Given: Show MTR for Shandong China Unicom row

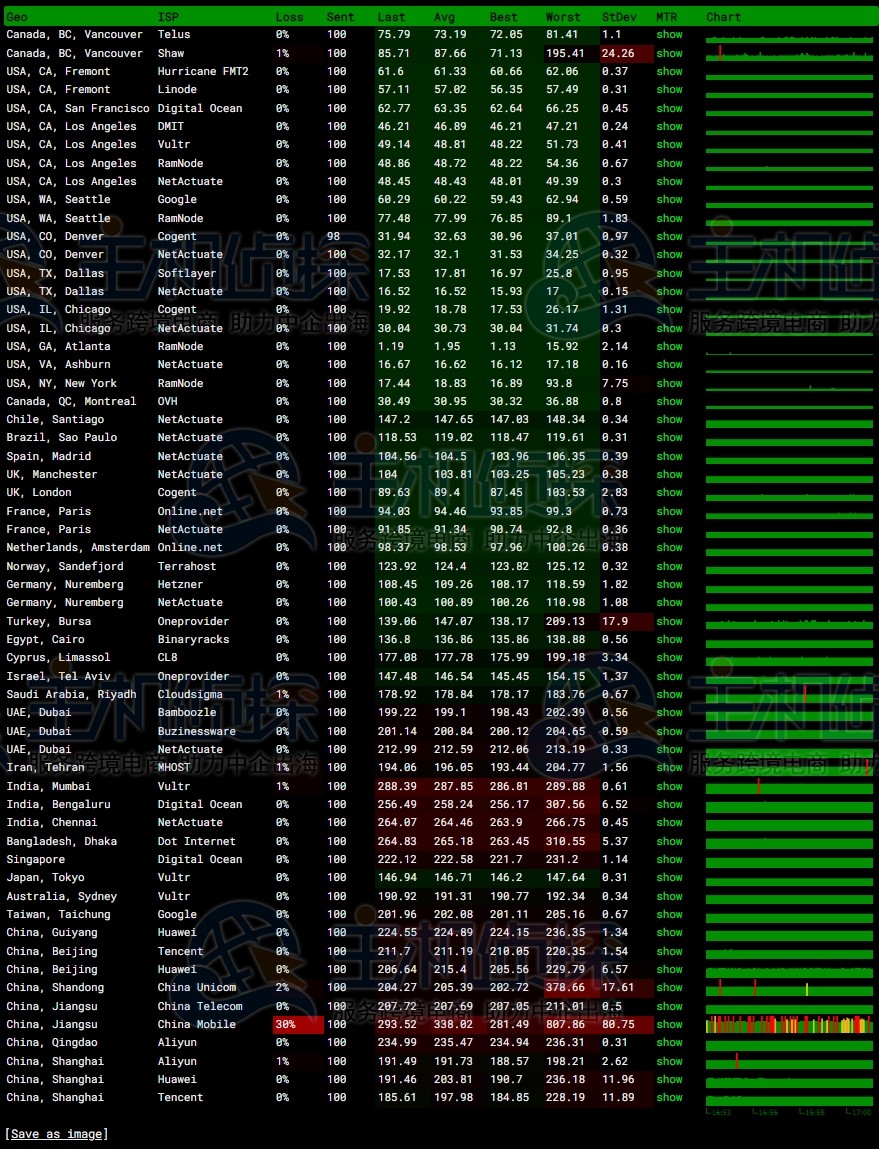Looking at the screenshot, I should (669, 988).
